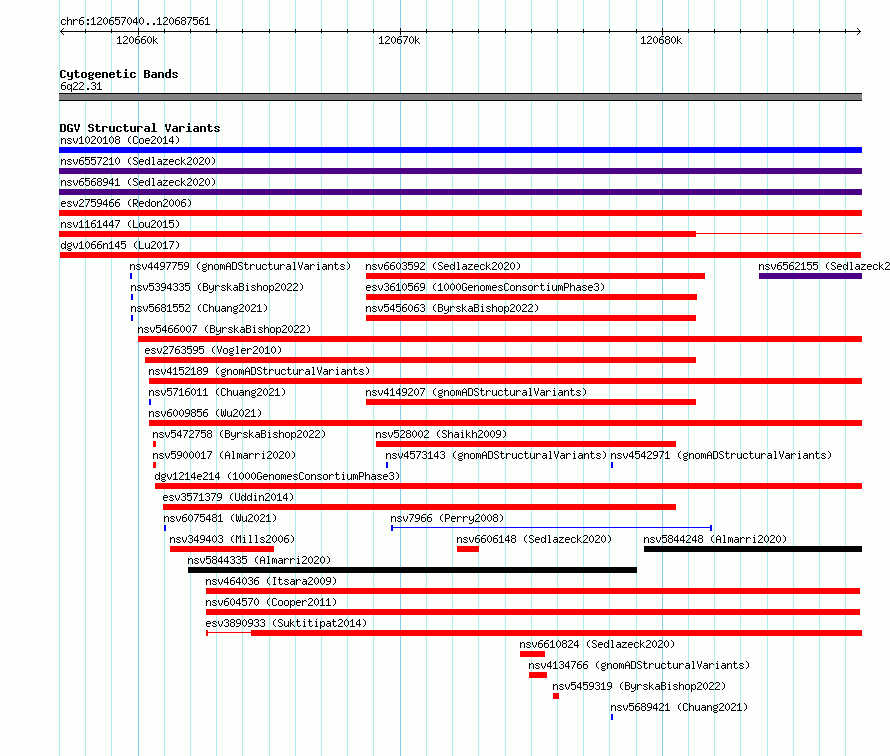The height and width of the screenshot is (756, 890).
Task: Click esv3610569 (1000GenomesConsortiumPhase3) label
Action: click(485, 287)
